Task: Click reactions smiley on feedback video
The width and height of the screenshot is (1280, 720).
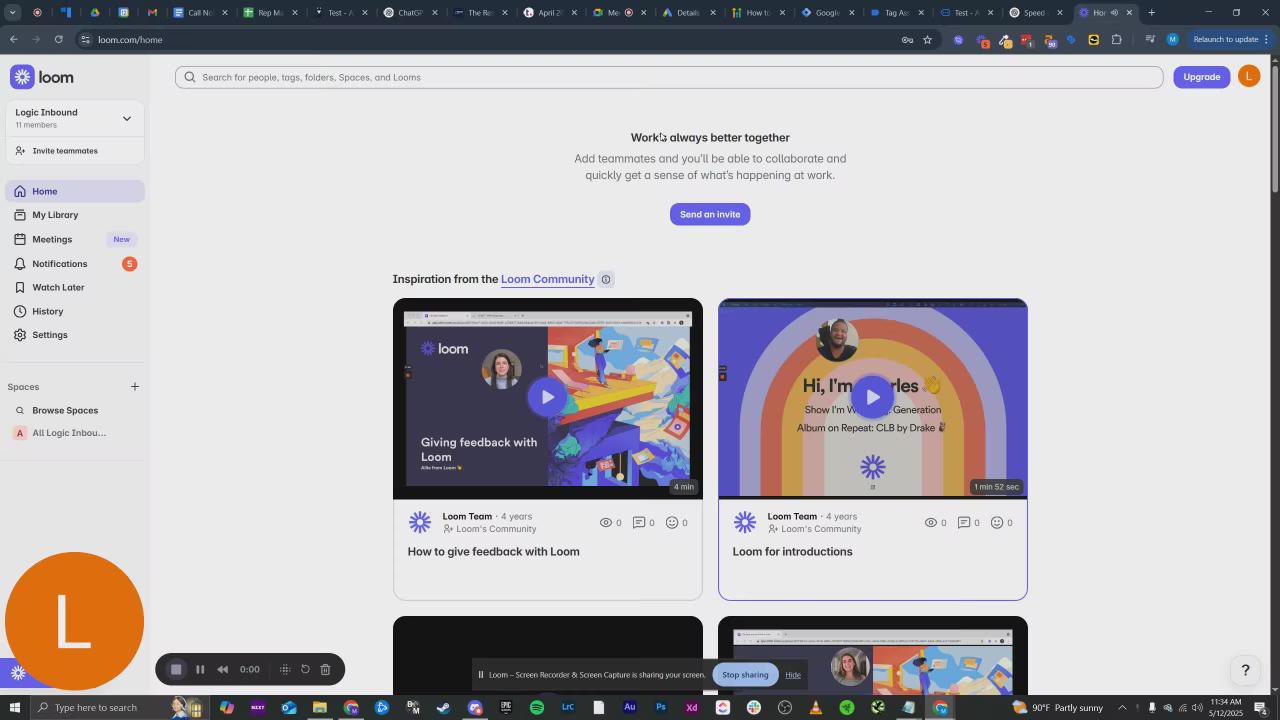Action: coord(672,523)
